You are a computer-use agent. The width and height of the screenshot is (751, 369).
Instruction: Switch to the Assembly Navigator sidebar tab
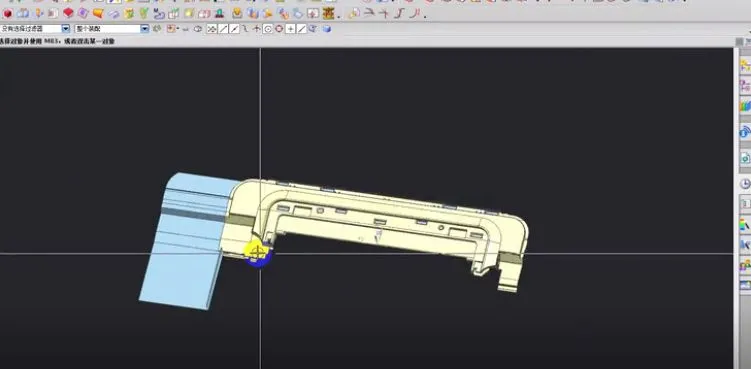click(745, 65)
